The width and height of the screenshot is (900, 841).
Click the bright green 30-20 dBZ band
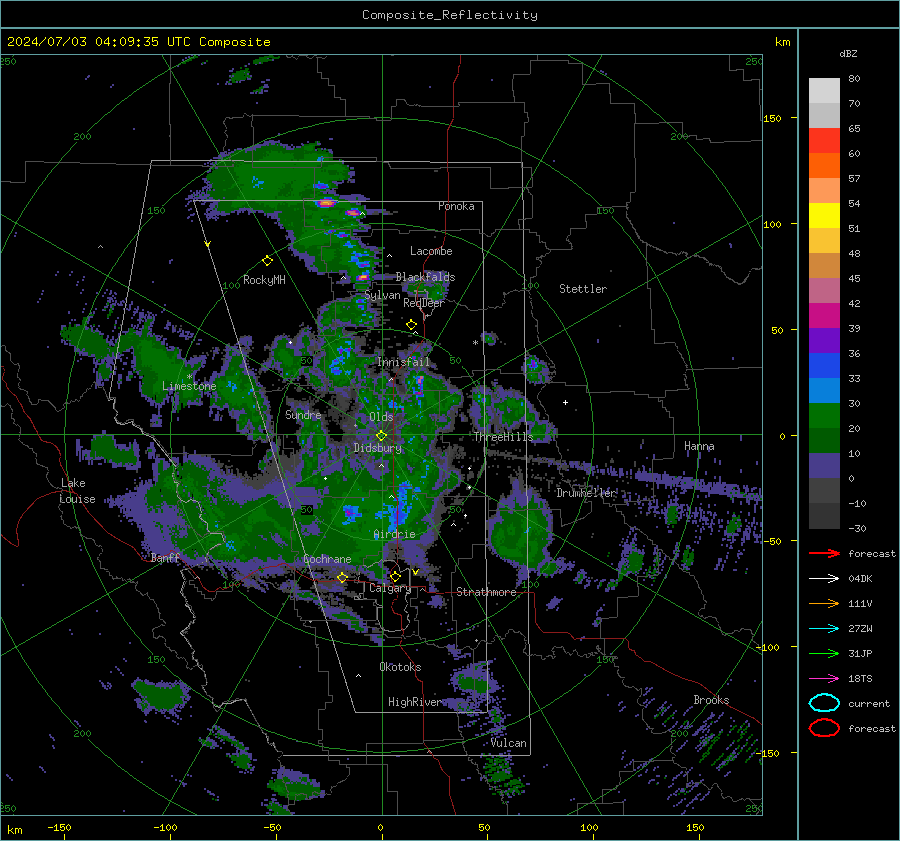[824, 416]
